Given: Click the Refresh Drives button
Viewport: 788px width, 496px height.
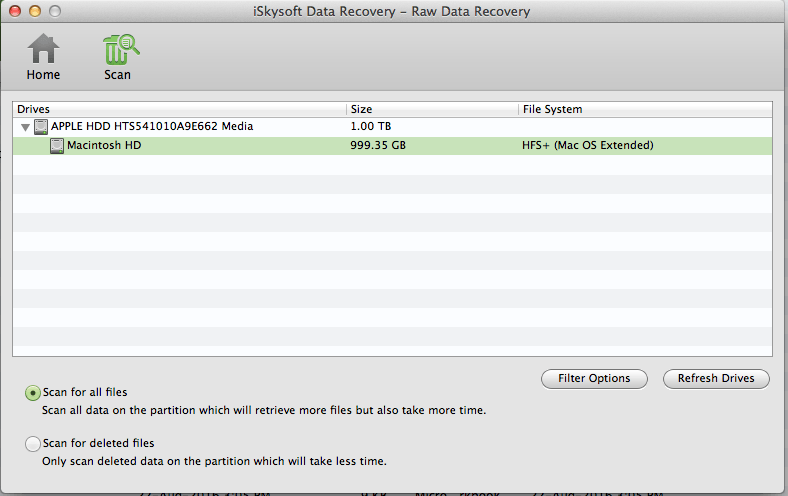Looking at the screenshot, I should [x=716, y=378].
